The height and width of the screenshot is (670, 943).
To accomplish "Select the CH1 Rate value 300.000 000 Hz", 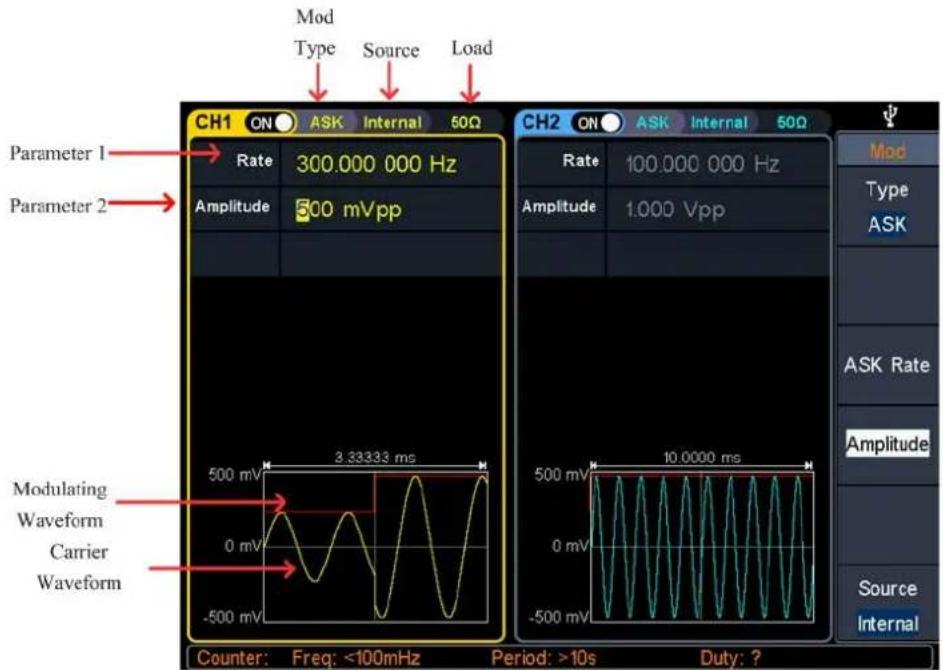I will tap(376, 164).
